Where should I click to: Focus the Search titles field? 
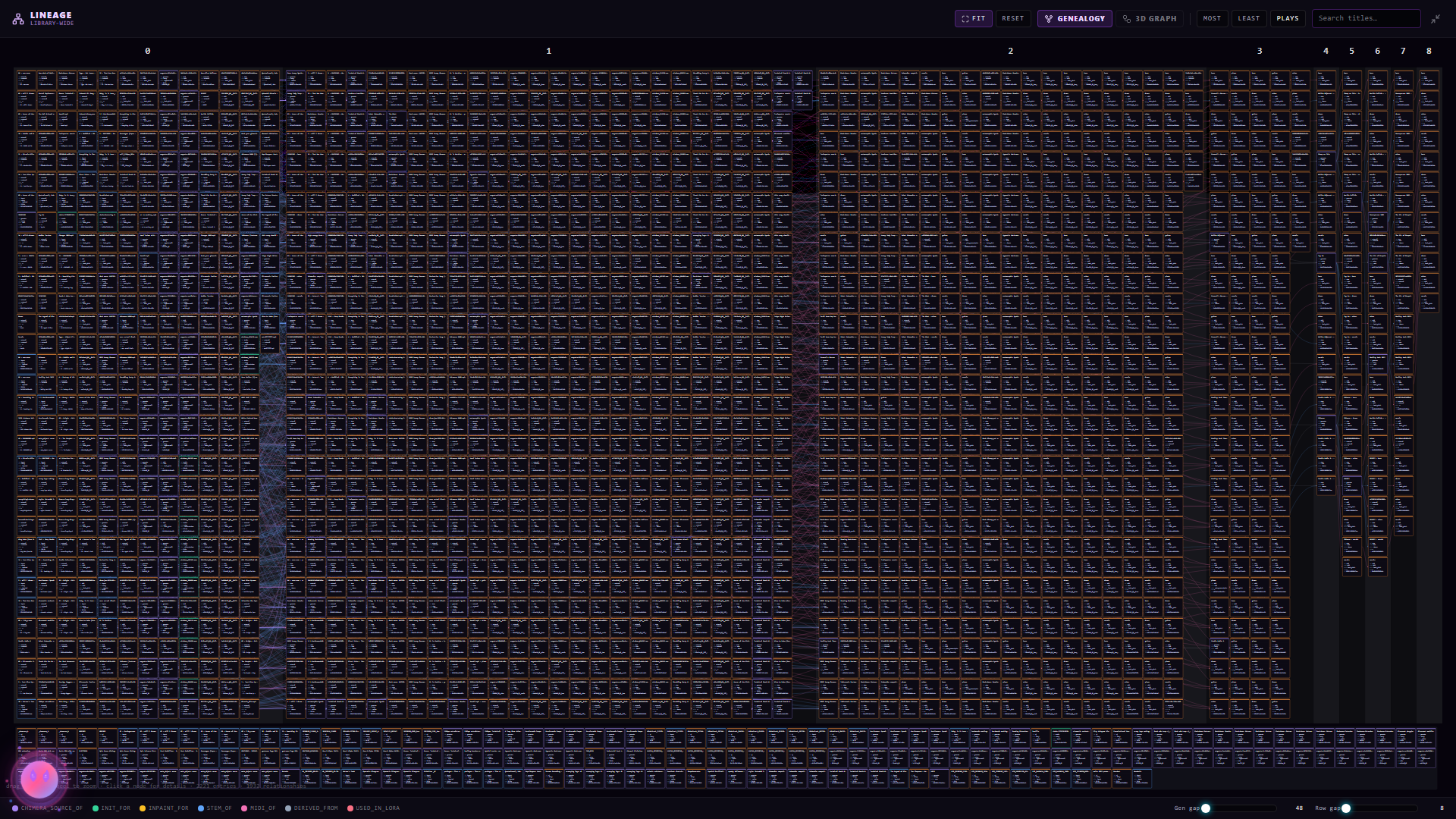point(1366,18)
